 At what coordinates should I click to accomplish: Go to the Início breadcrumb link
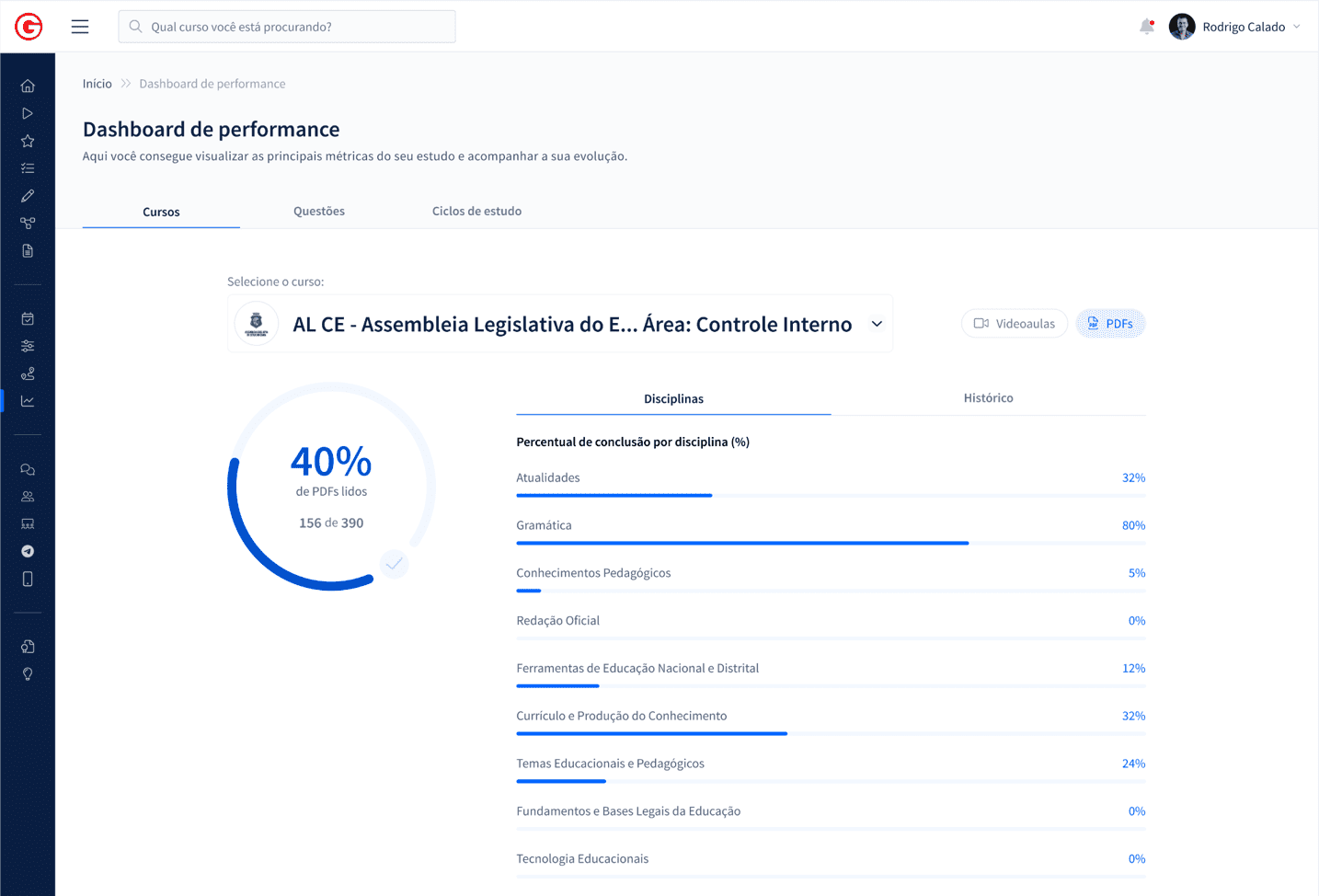tap(97, 84)
